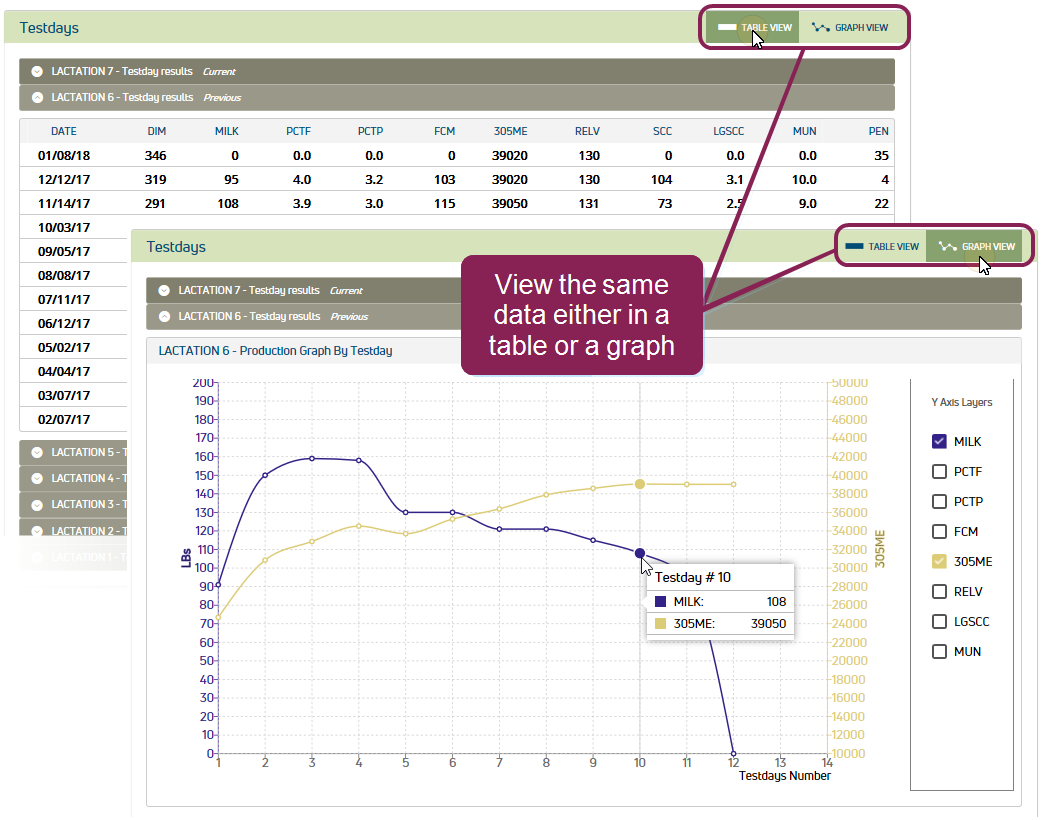This screenshot has width=1053, height=820.
Task: Click the chevron icon beside Lactation 5
Action: point(37,452)
